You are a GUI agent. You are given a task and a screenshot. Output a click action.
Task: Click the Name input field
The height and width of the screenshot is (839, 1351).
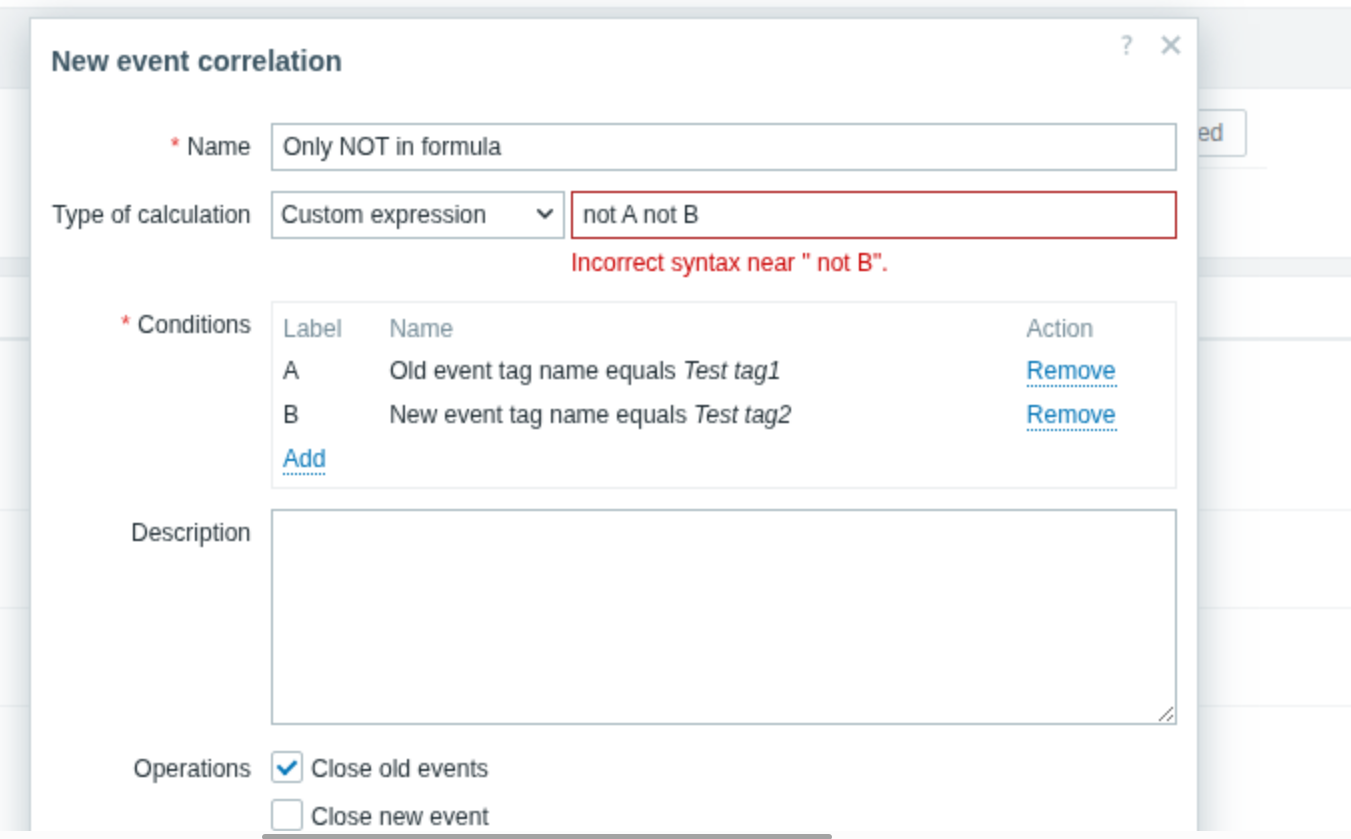tap(723, 147)
